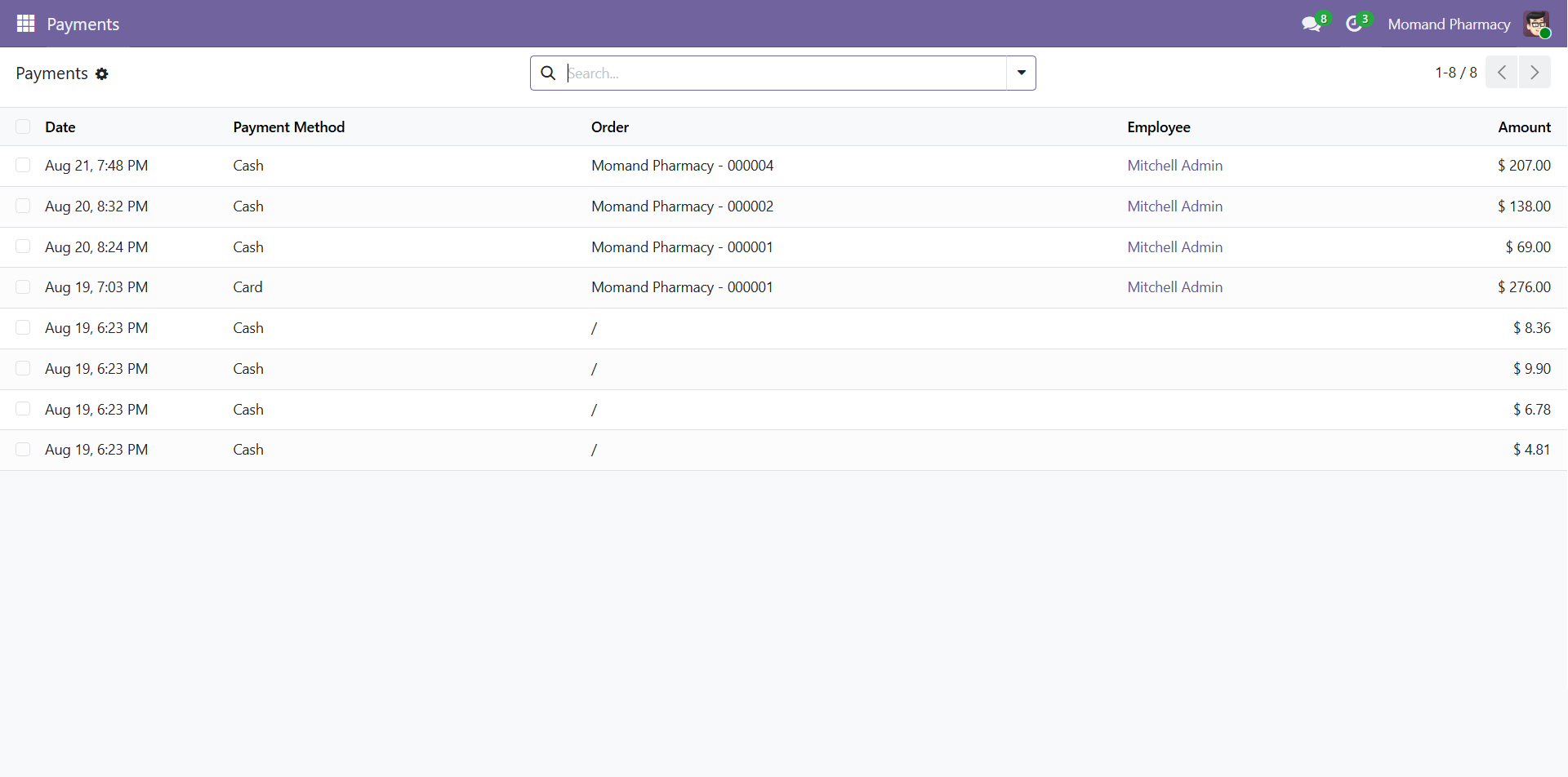This screenshot has height=777, width=1568.
Task: Open Mitchell Admin link for order 000004
Action: pyautogui.click(x=1174, y=166)
